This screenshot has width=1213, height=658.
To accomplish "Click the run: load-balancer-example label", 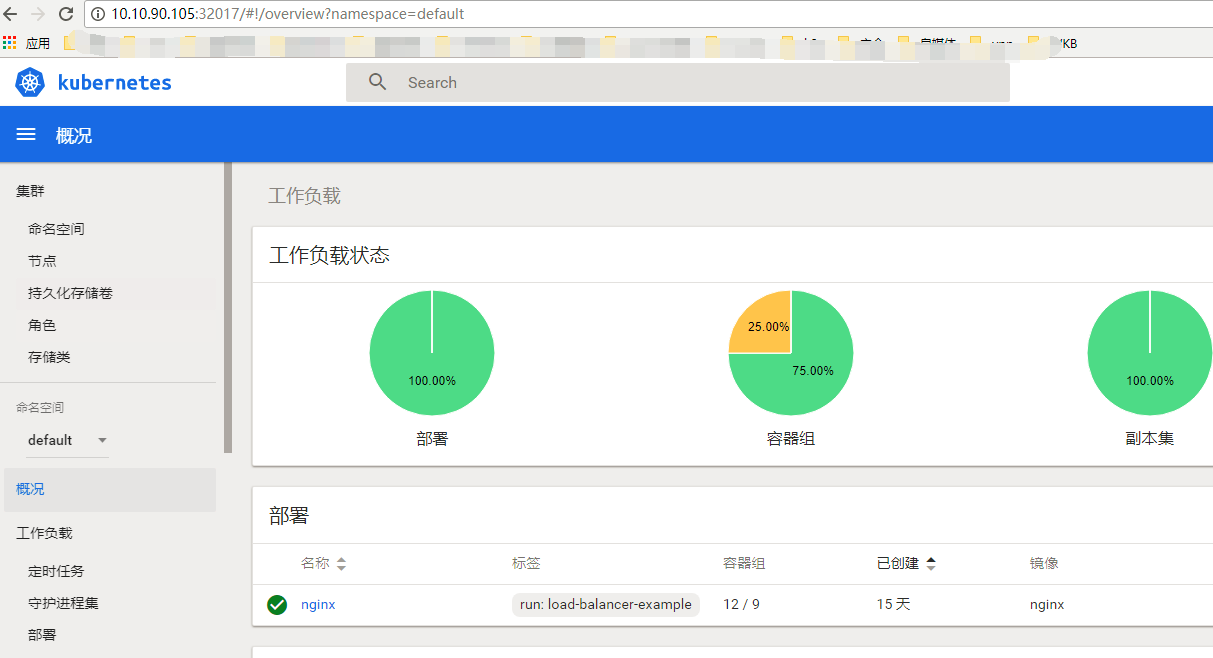I will click(x=605, y=605).
